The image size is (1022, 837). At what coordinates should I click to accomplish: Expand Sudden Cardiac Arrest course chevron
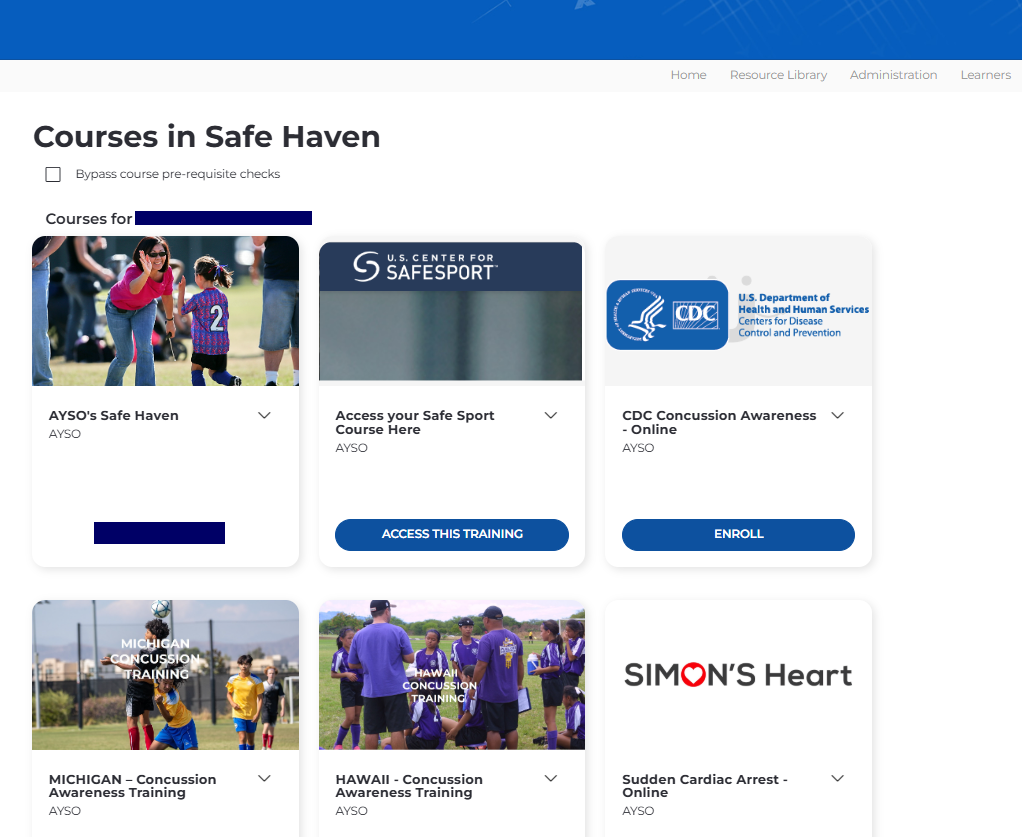pos(837,779)
